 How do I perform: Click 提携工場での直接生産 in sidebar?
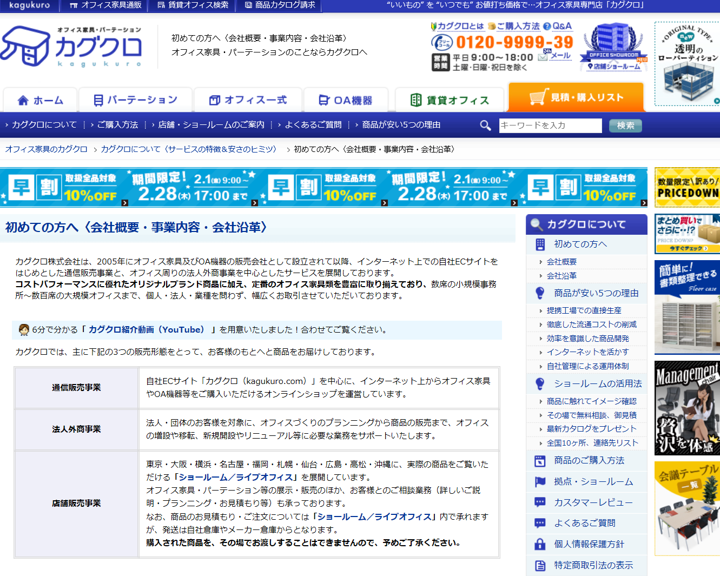tap(584, 311)
